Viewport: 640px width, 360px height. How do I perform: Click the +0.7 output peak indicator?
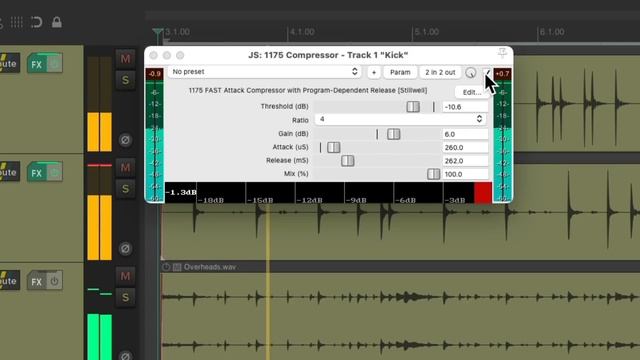click(502, 74)
